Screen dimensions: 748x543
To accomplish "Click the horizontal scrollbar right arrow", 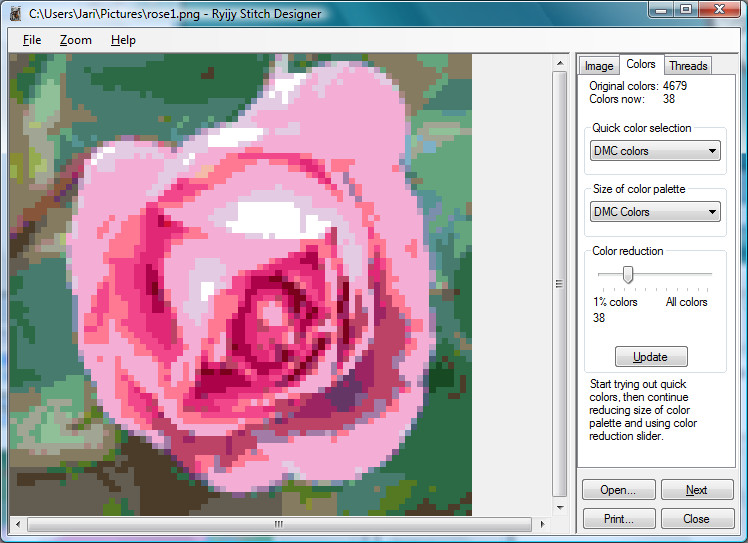I will tap(542, 524).
